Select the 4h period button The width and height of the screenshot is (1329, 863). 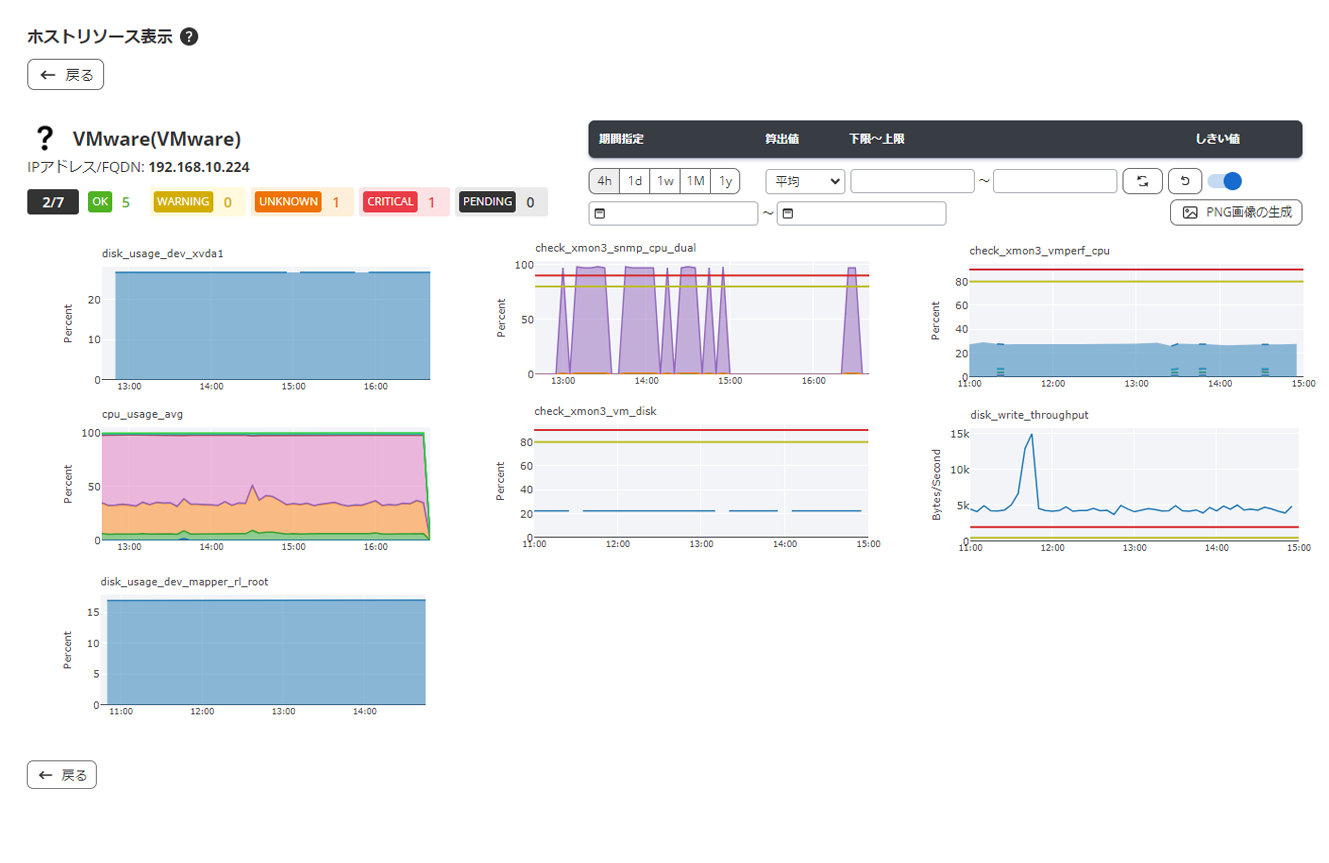tap(604, 181)
